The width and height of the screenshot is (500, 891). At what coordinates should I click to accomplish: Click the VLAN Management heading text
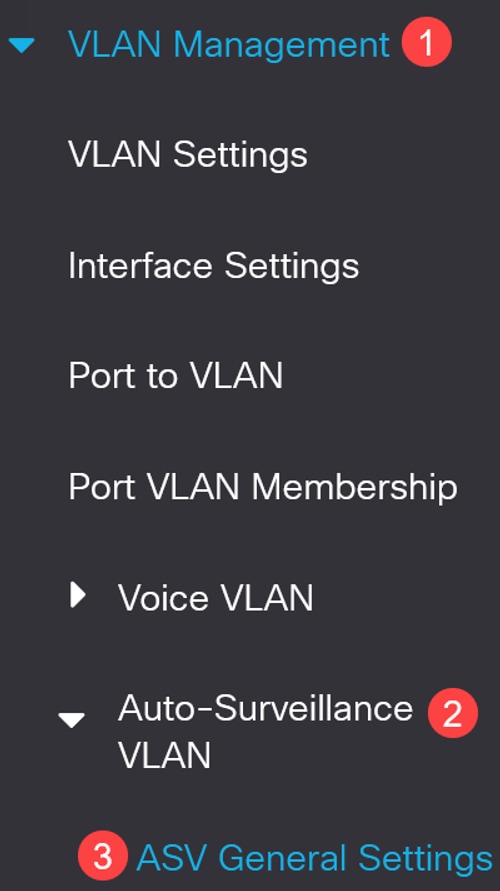(x=229, y=44)
